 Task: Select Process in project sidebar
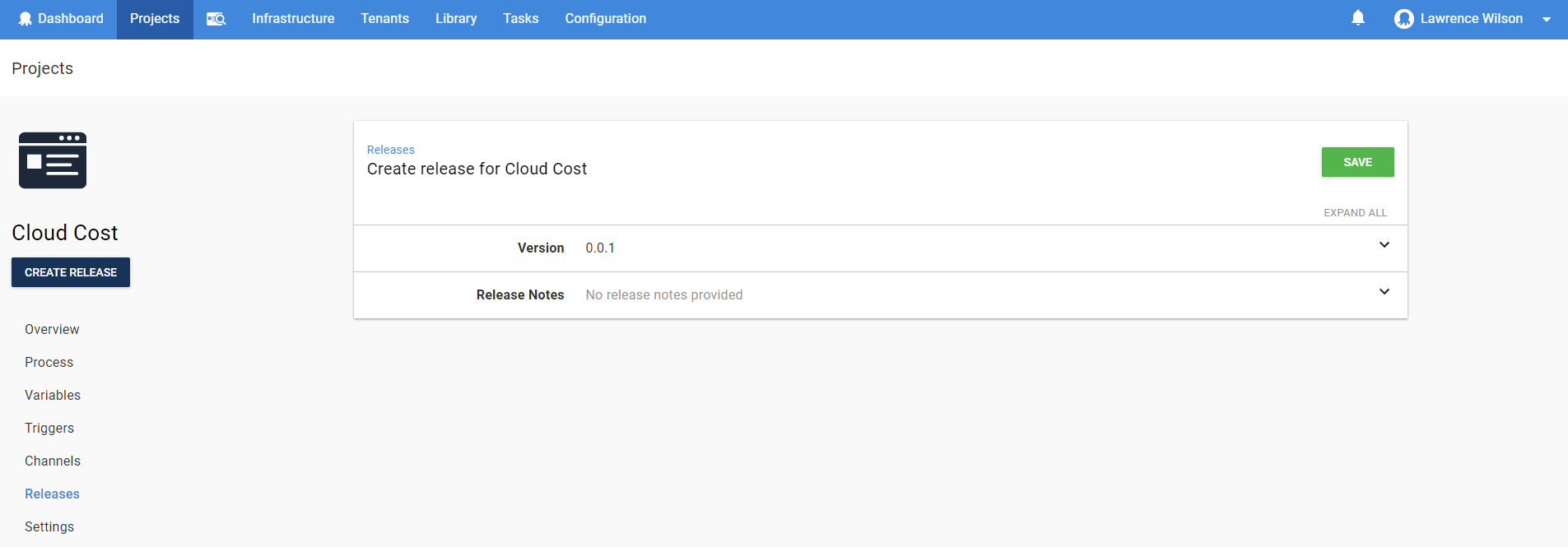point(49,362)
